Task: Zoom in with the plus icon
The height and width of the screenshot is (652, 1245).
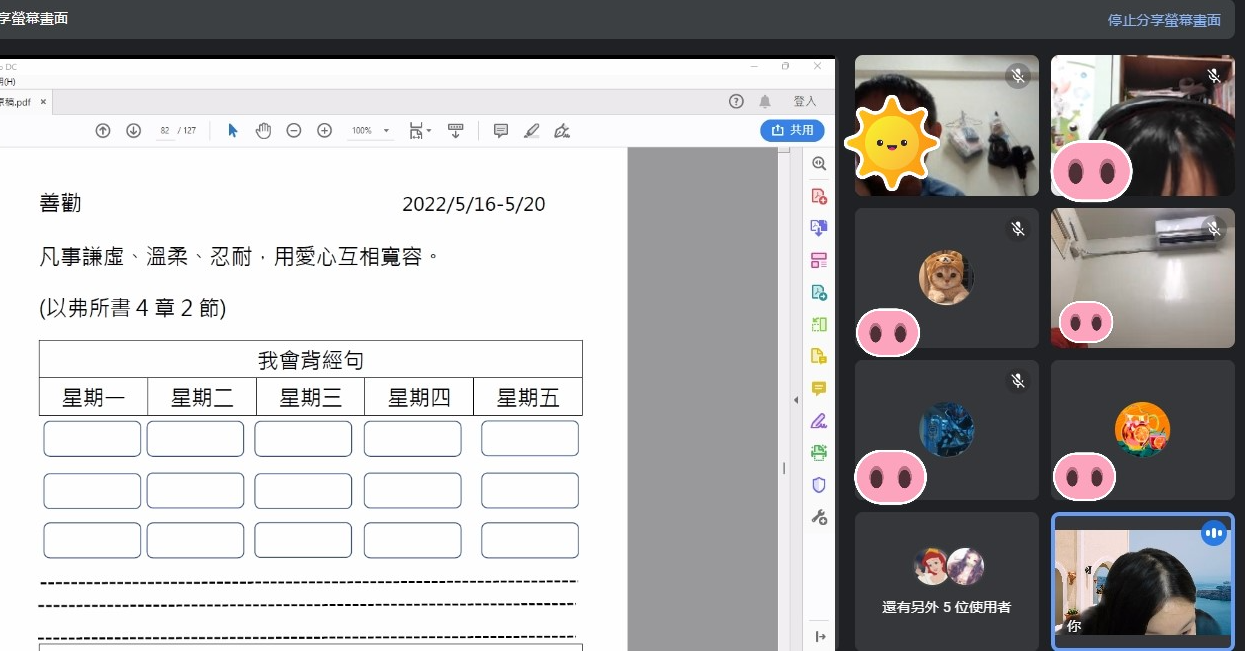Action: tap(324, 131)
